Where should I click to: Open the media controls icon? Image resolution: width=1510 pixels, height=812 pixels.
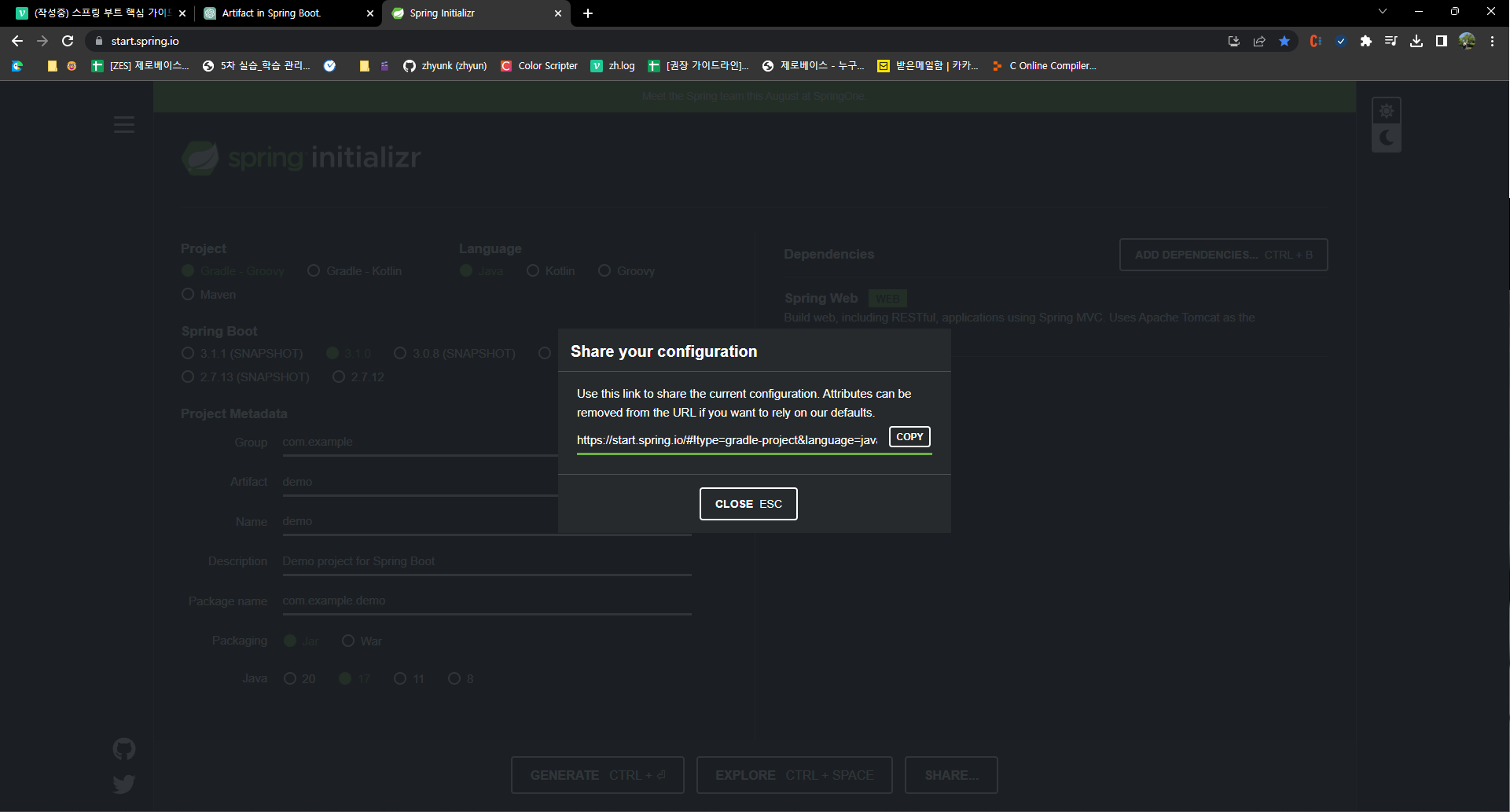coord(1391,41)
